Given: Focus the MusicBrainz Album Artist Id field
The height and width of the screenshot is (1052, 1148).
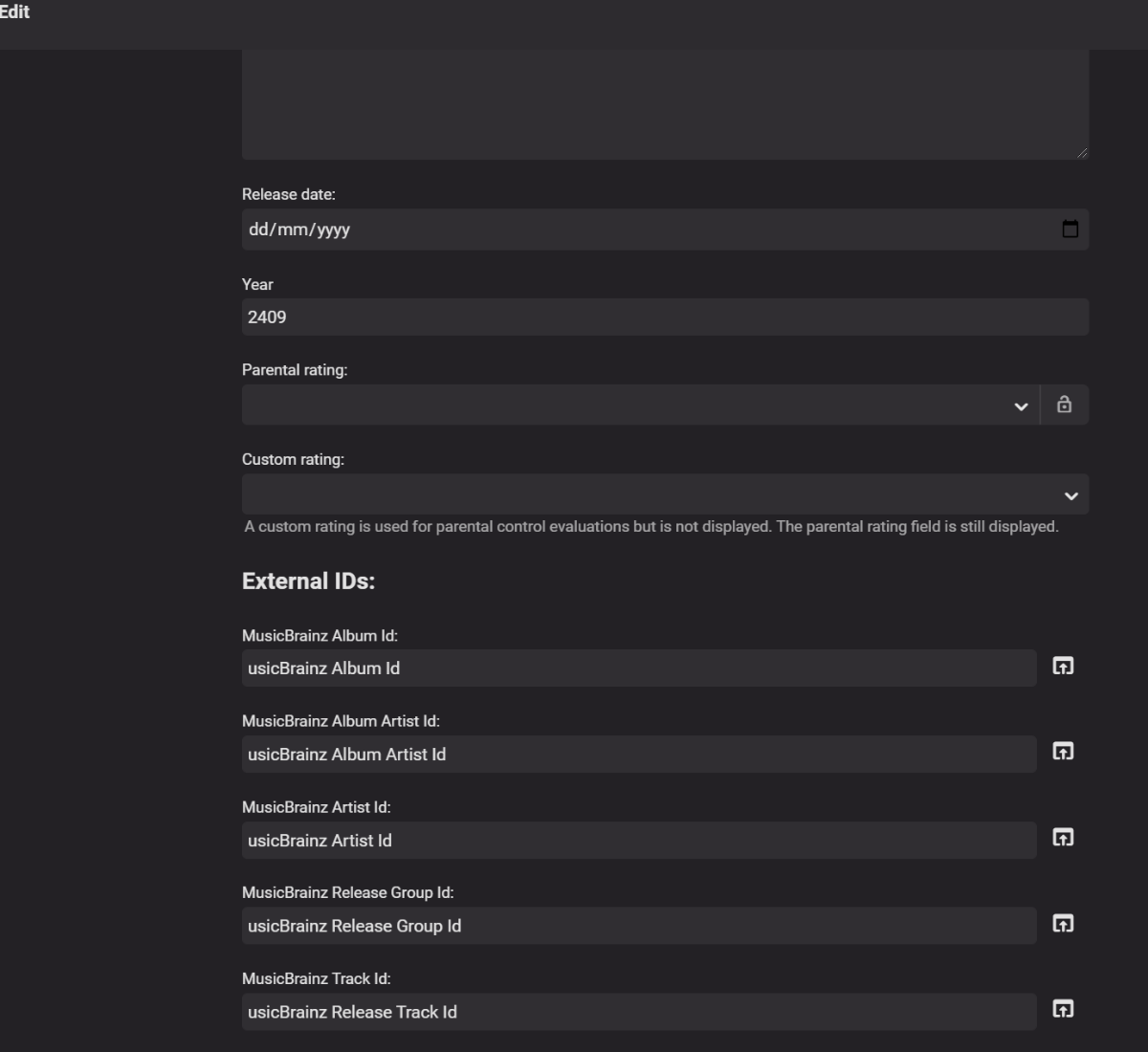Looking at the screenshot, I should coord(638,755).
